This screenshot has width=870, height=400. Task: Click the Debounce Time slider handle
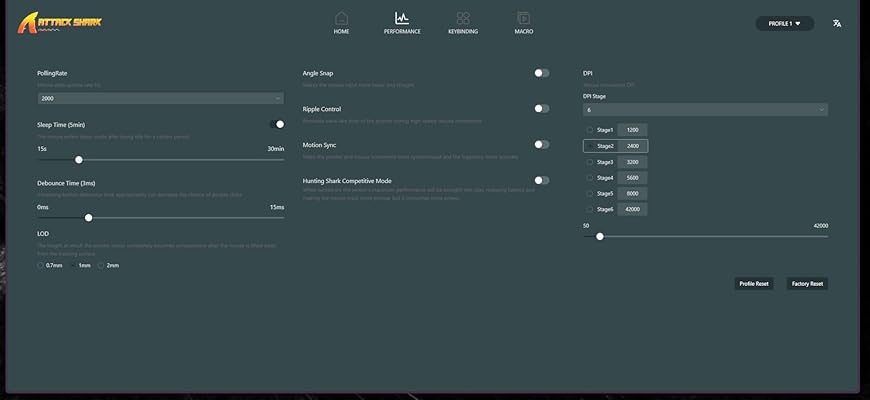tap(89, 217)
